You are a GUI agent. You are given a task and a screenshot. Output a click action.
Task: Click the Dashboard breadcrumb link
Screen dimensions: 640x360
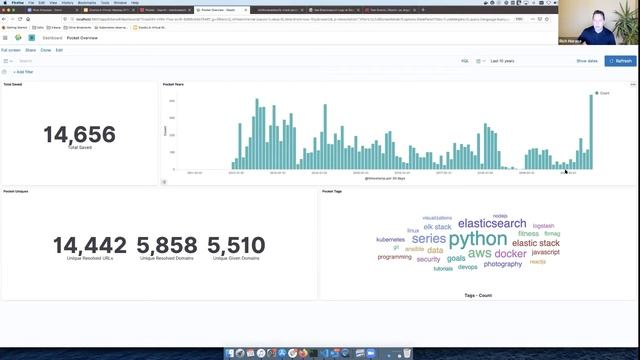click(x=52, y=38)
